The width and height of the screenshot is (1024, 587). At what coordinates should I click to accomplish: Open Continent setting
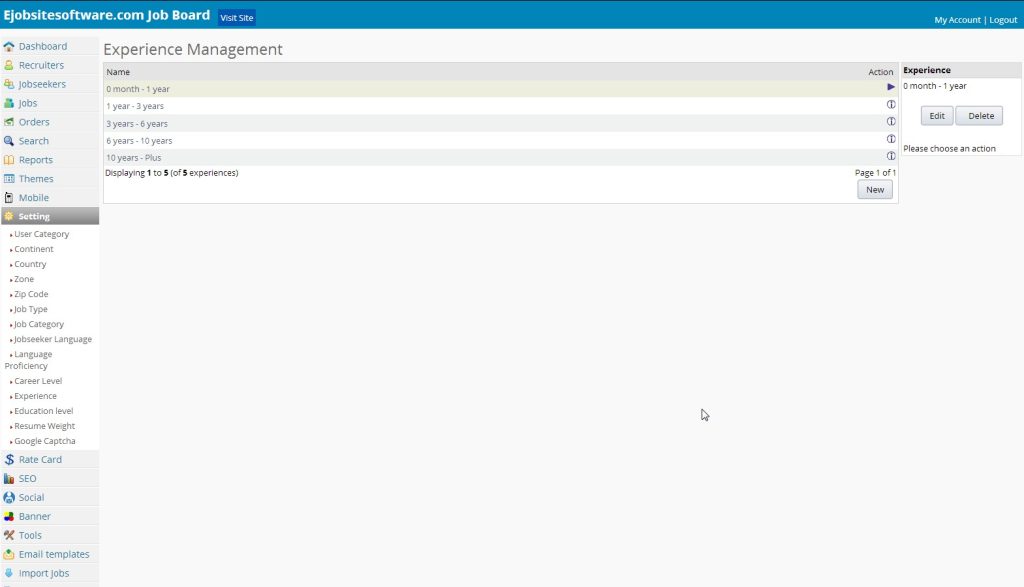[x=34, y=249]
